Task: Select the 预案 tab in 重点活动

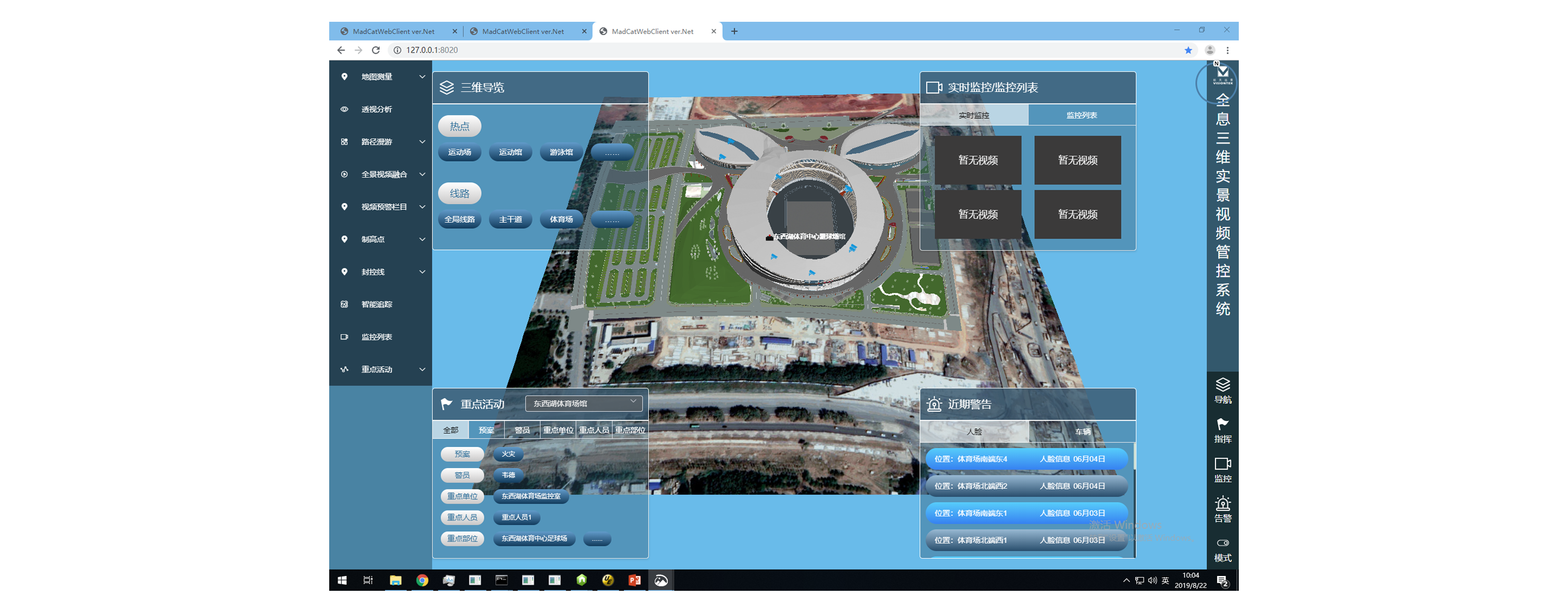Action: 486,430
